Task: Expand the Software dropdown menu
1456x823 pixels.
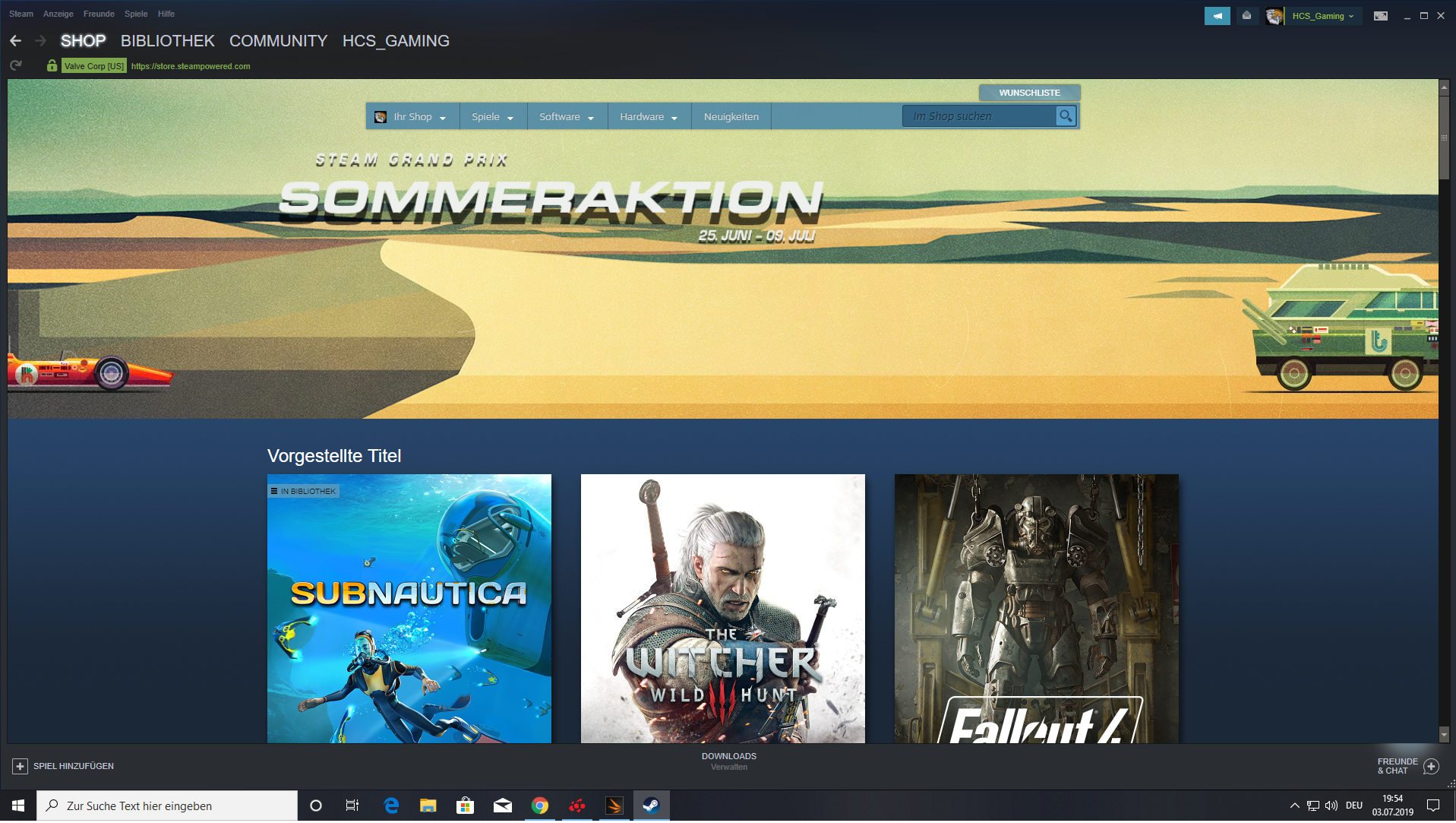Action: [x=567, y=117]
